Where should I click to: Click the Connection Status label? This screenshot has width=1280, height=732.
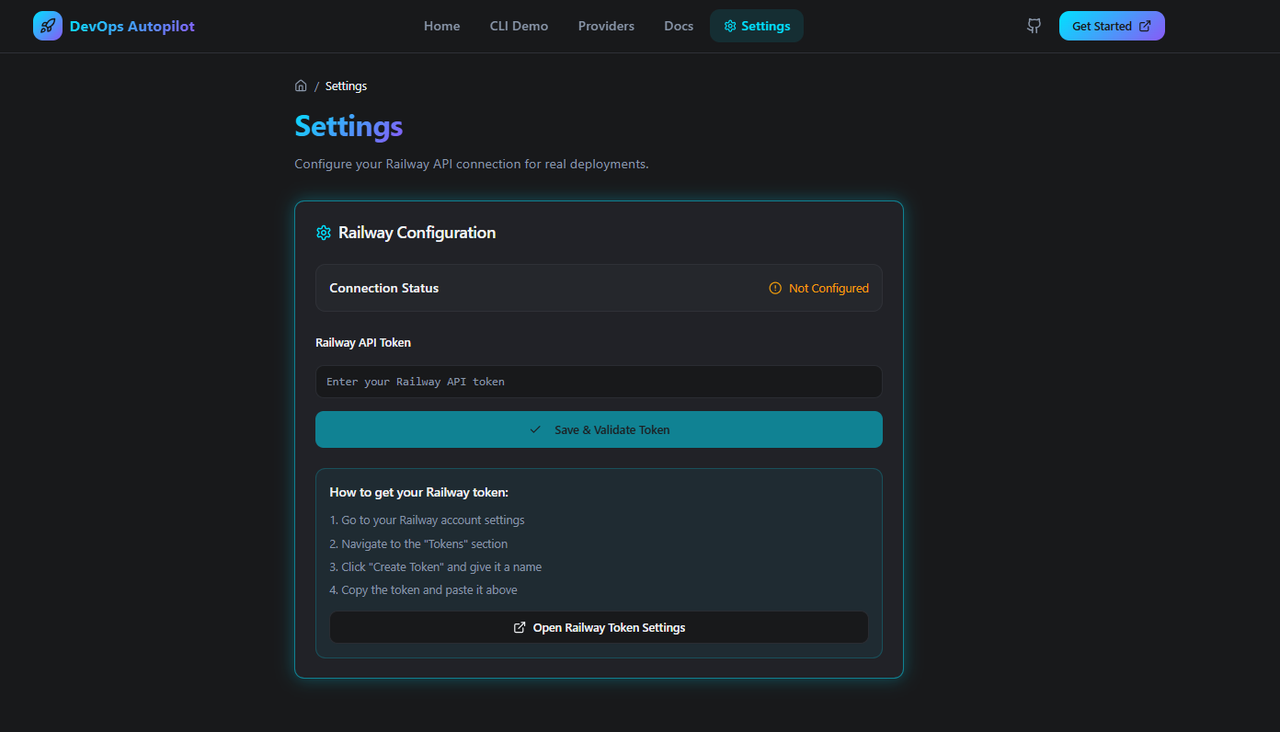point(384,288)
